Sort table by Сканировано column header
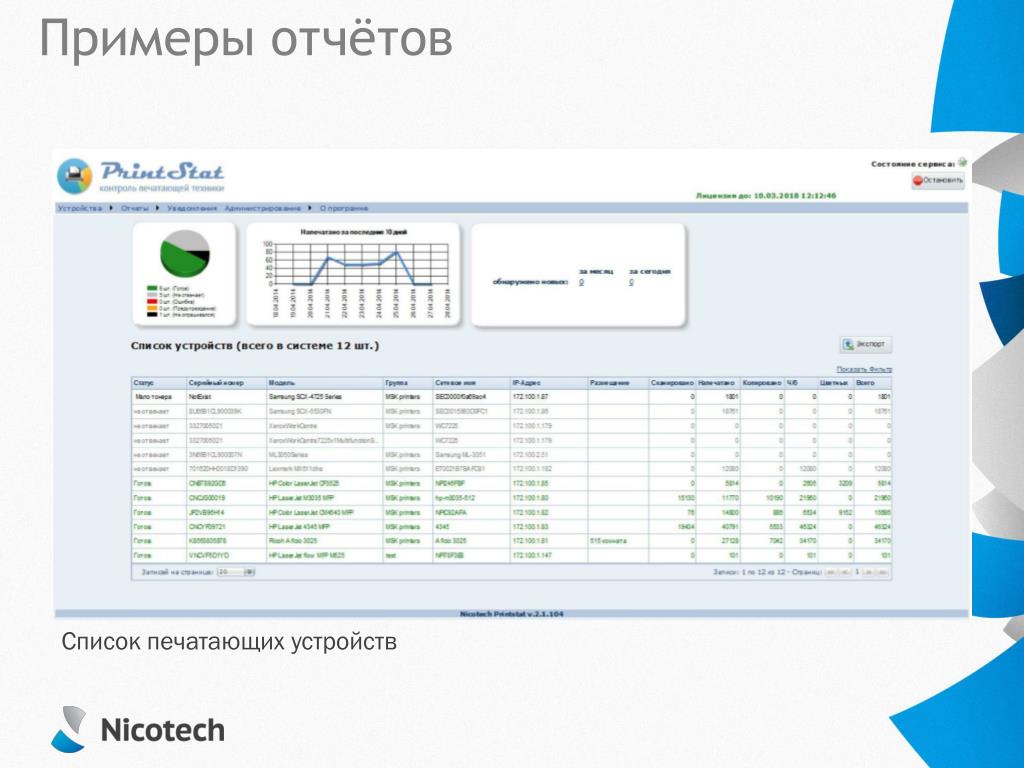Image resolution: width=1024 pixels, height=768 pixels. click(x=672, y=383)
